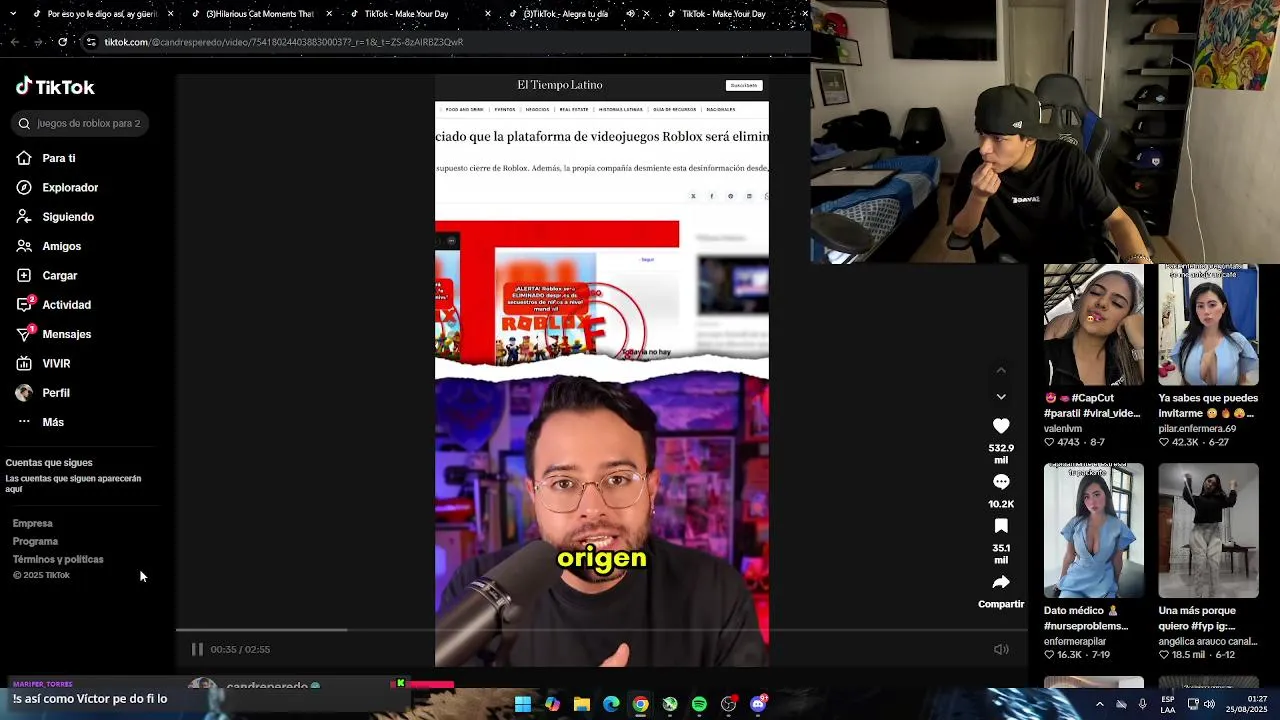The image size is (1280, 720).
Task: Pause the TikTok video
Action: [197, 649]
